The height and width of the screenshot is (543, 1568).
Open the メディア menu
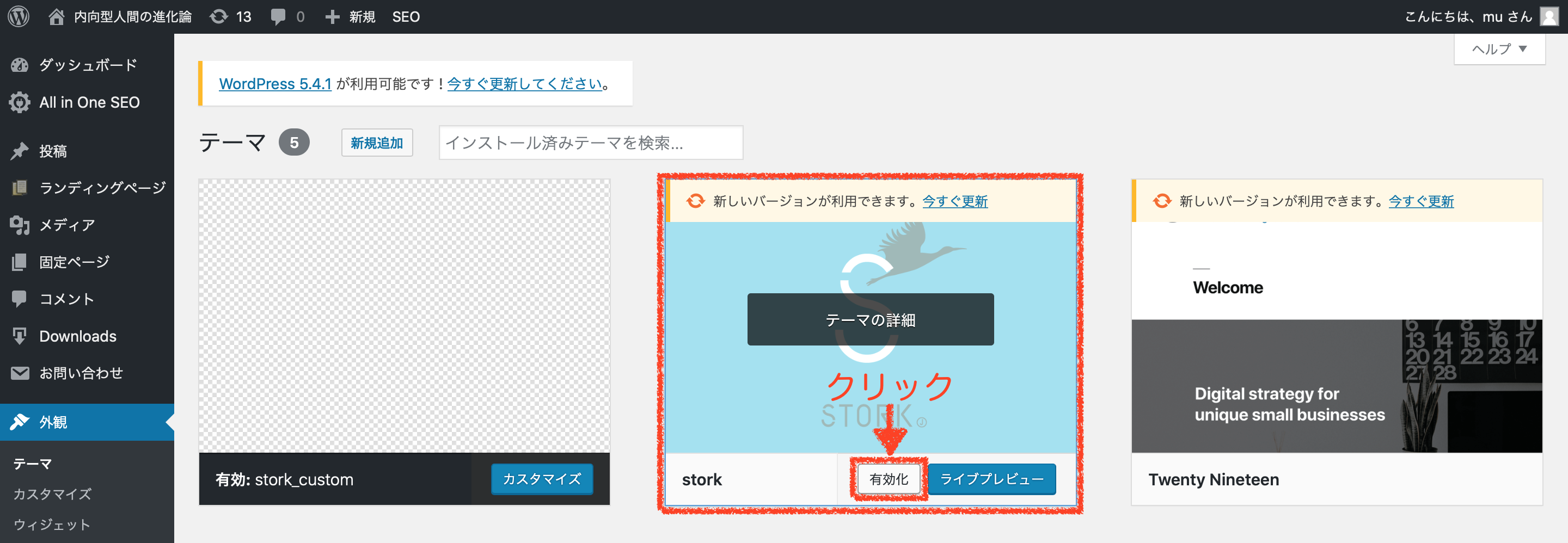point(87,225)
